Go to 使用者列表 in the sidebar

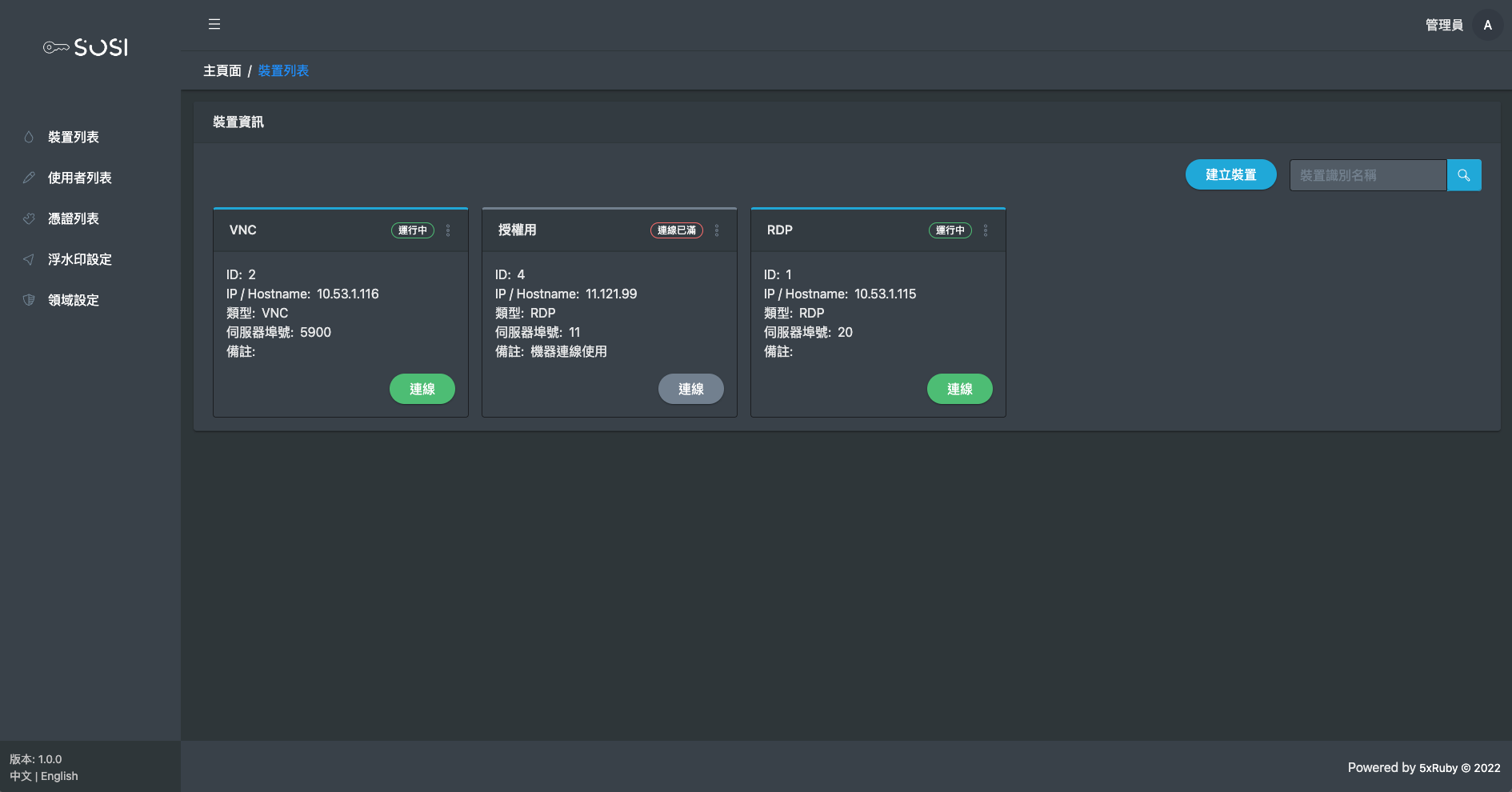pos(79,178)
